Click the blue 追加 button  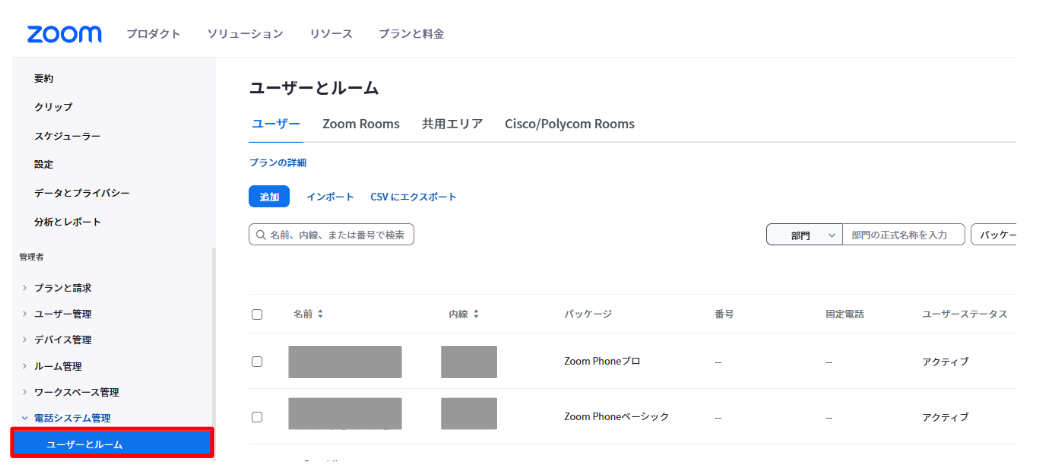point(269,197)
